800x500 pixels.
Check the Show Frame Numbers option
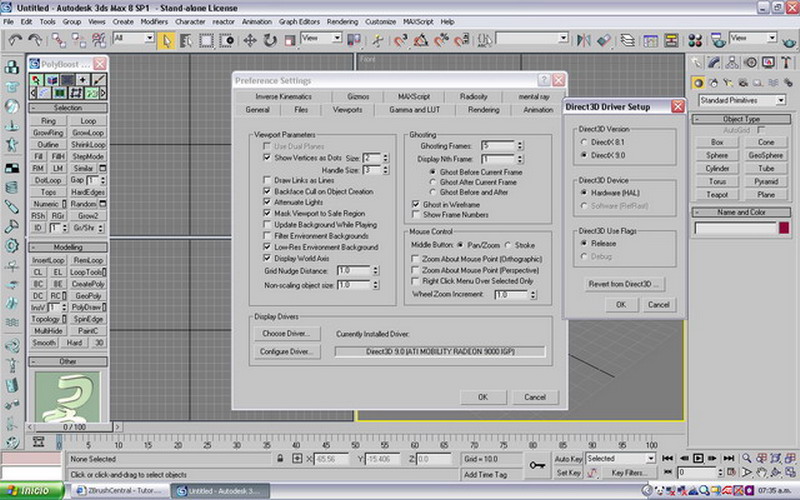414,214
